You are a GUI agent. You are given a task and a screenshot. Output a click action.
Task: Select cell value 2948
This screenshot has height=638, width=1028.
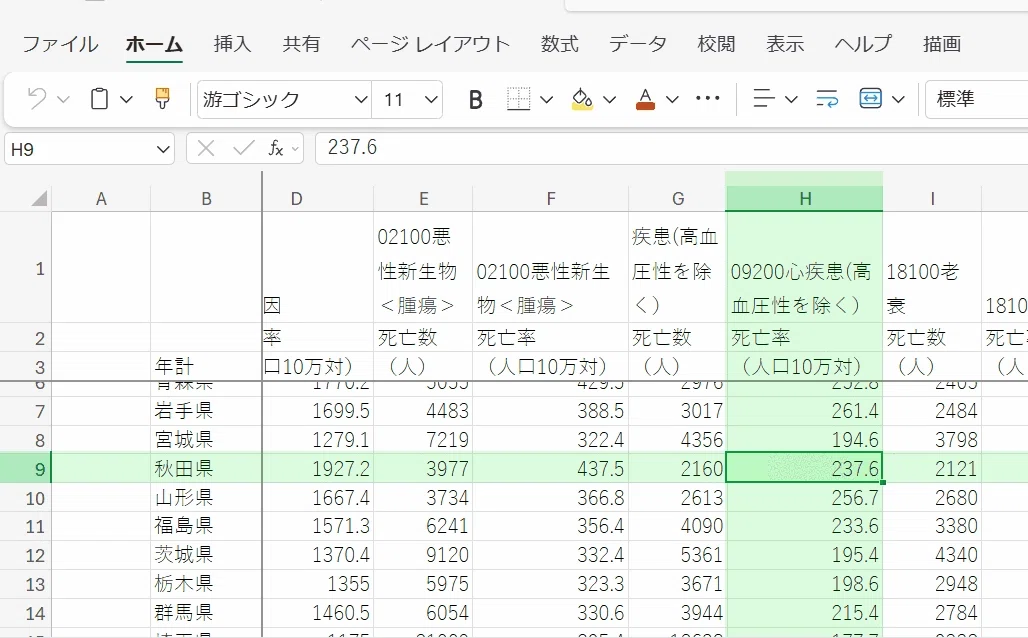pyautogui.click(x=932, y=584)
